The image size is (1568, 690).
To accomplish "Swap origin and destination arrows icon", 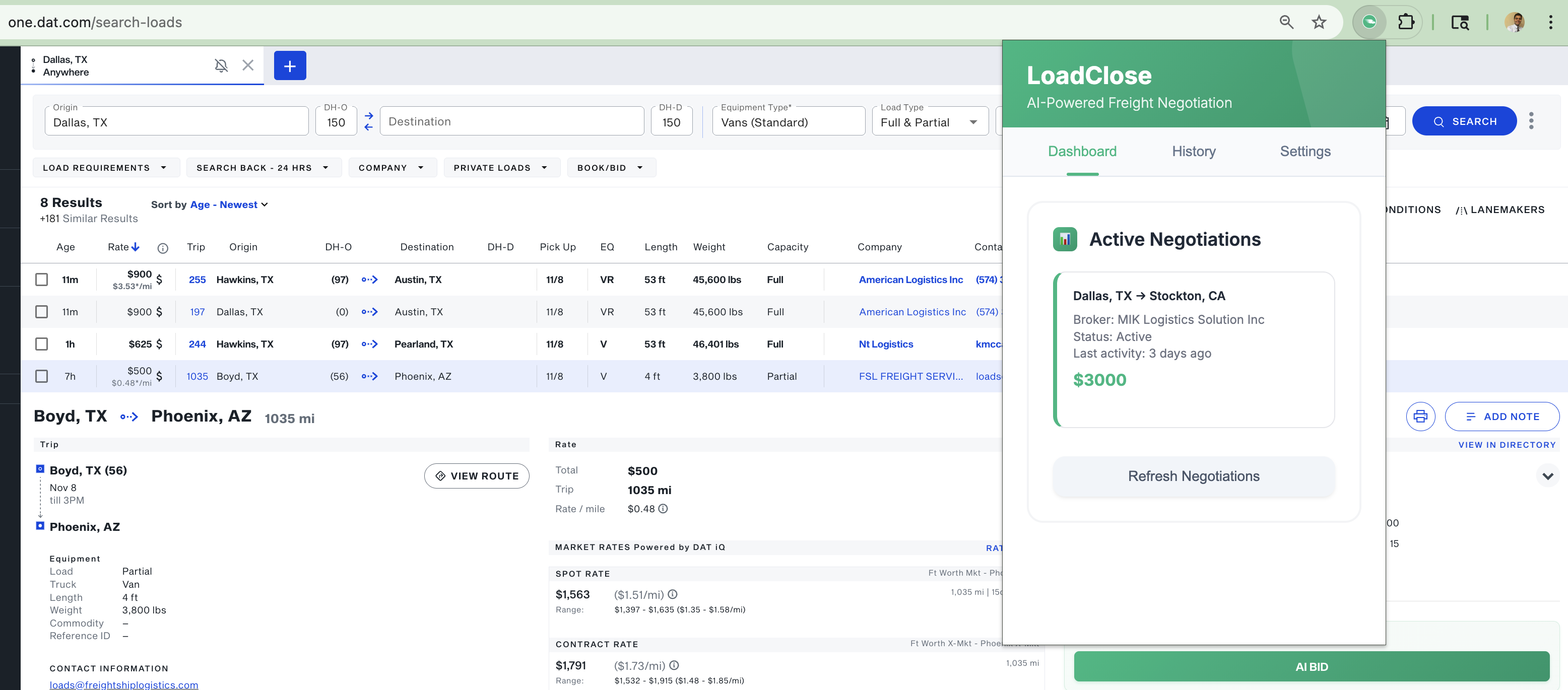I will pyautogui.click(x=368, y=121).
